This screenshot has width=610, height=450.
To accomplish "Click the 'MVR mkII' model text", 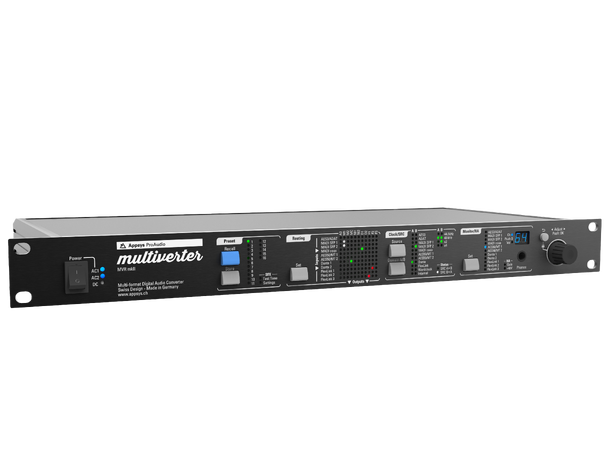I will (x=126, y=269).
